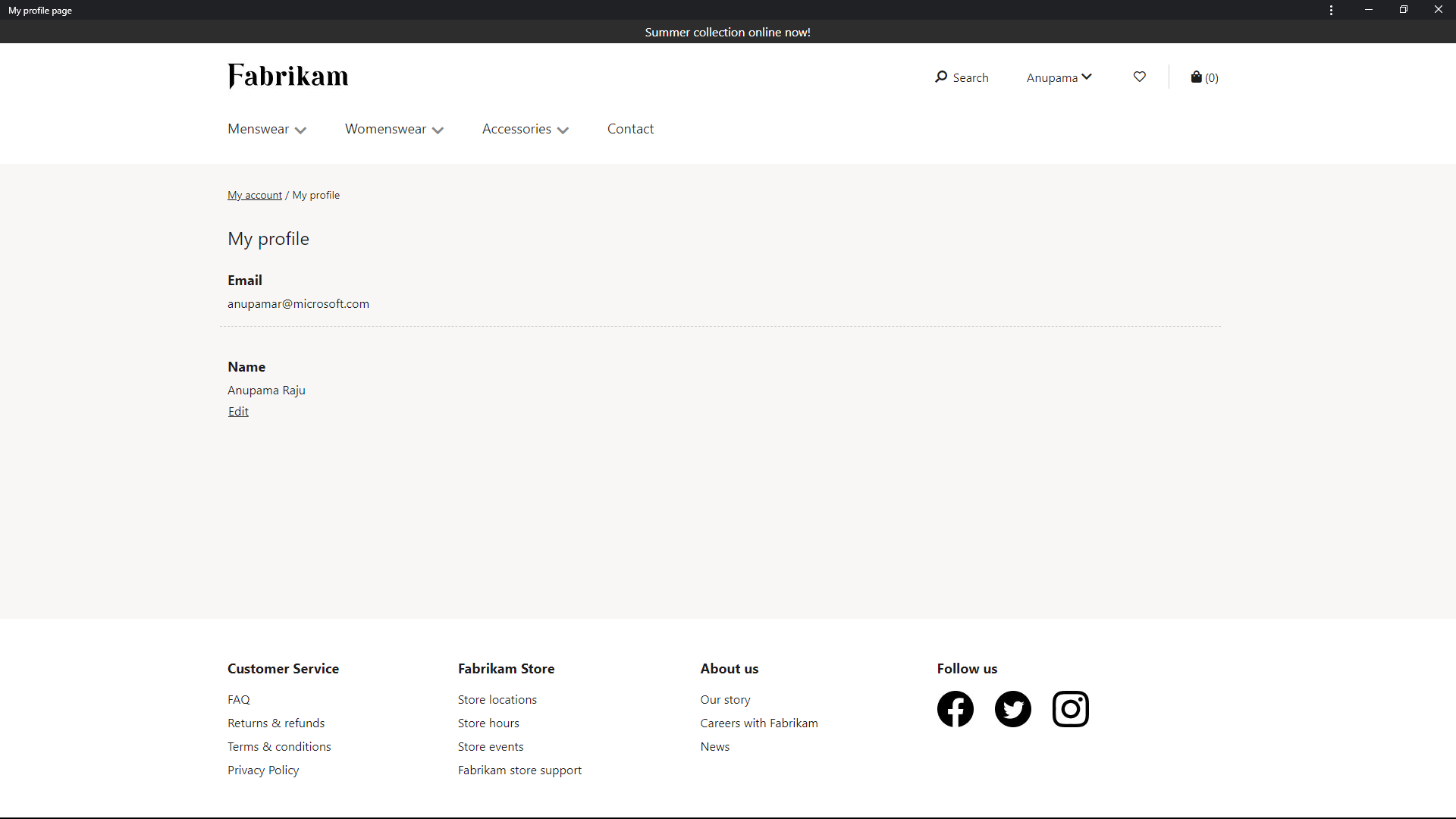Click the Edit profile name link
Image resolution: width=1456 pixels, height=819 pixels.
coord(238,411)
